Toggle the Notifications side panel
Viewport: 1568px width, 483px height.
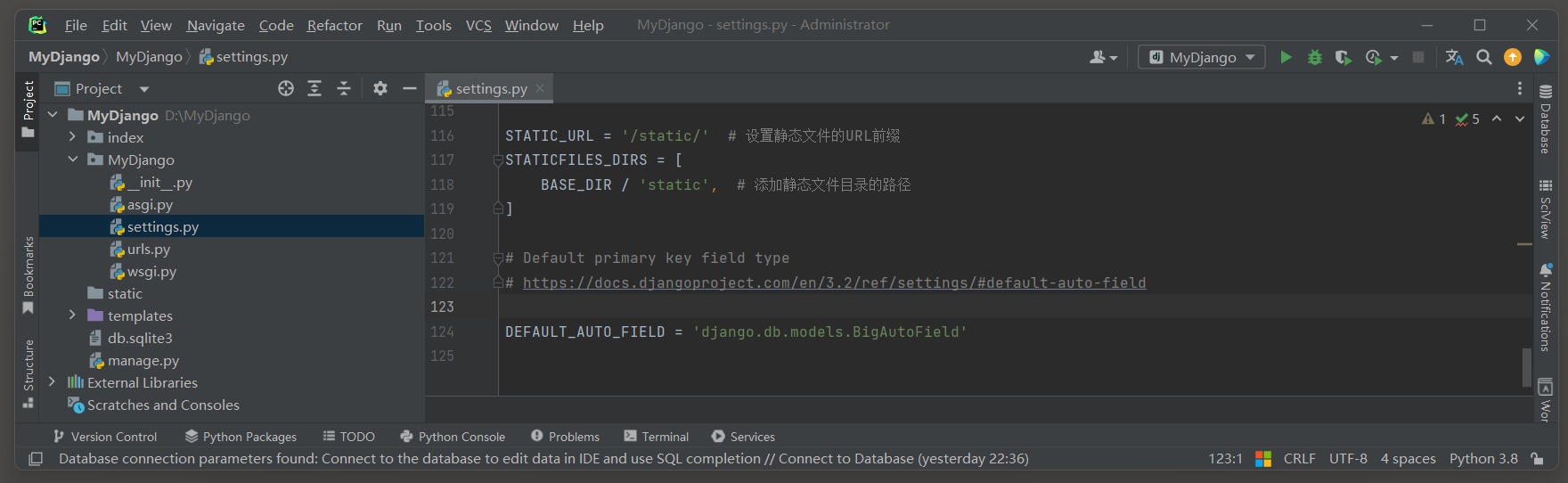(1546, 307)
